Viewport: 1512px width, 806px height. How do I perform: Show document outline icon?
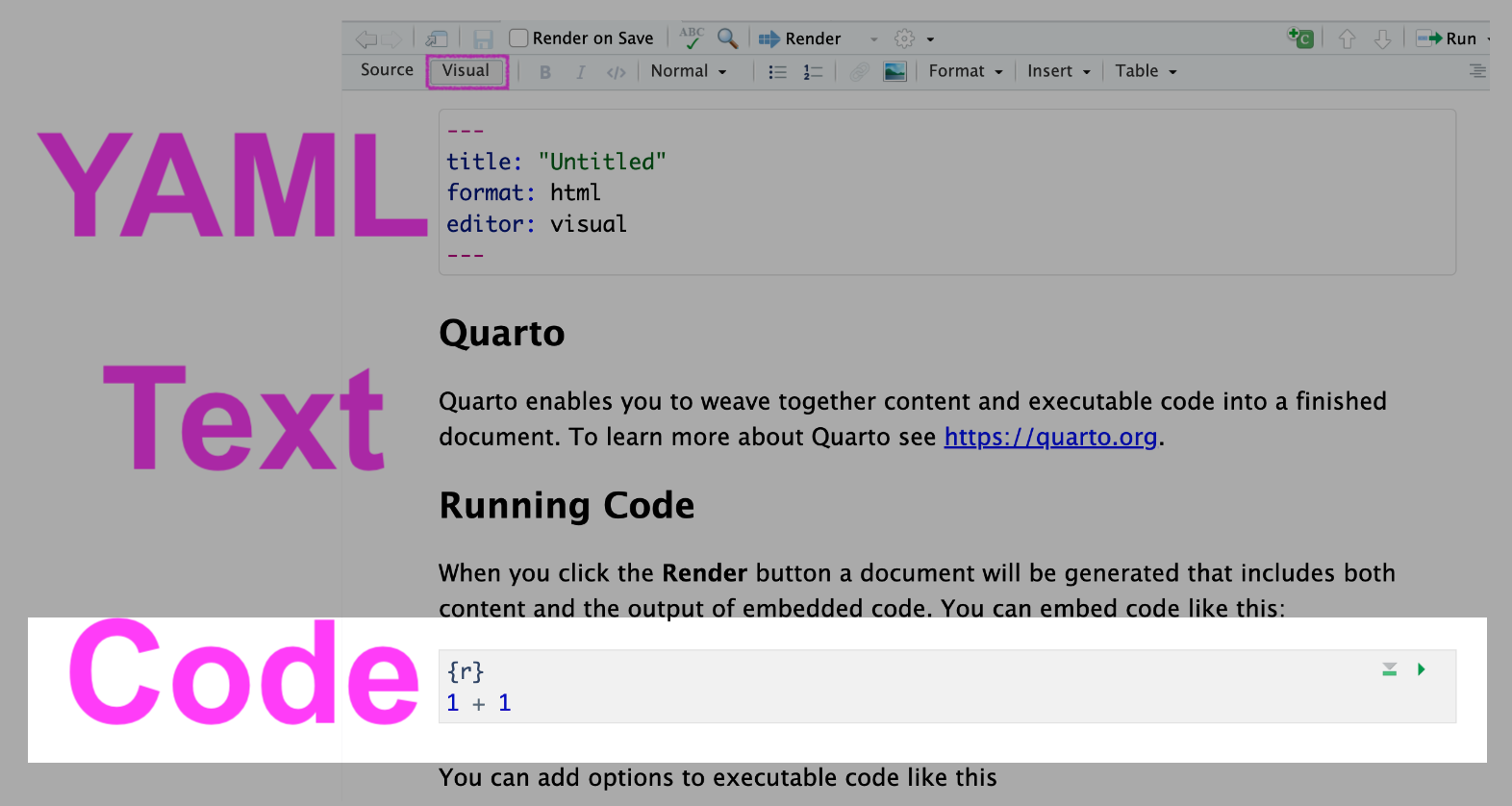1477,71
